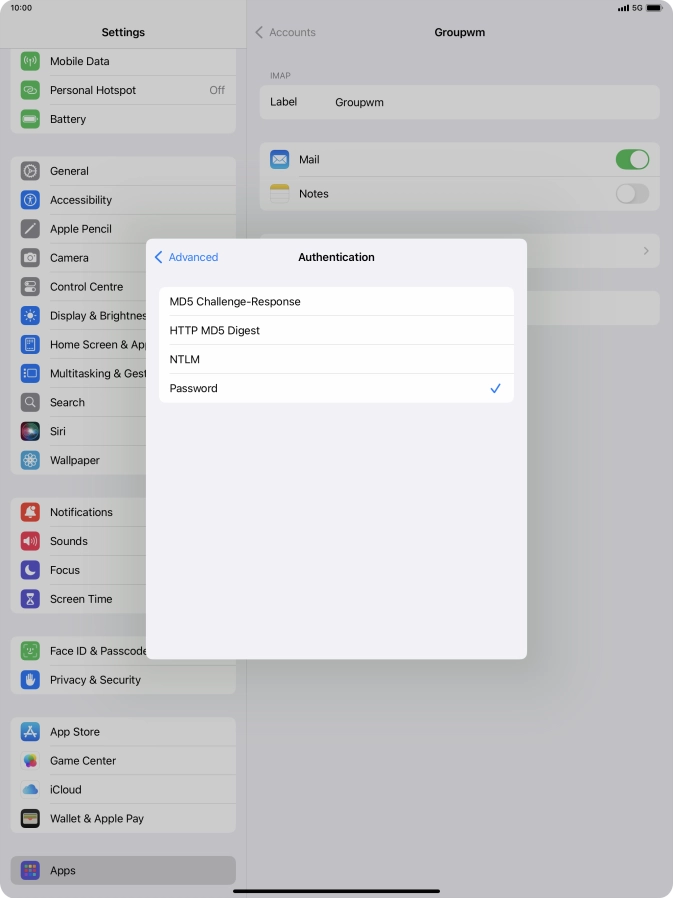Go back to Advanced
Image resolution: width=673 pixels, height=898 pixels.
(187, 257)
